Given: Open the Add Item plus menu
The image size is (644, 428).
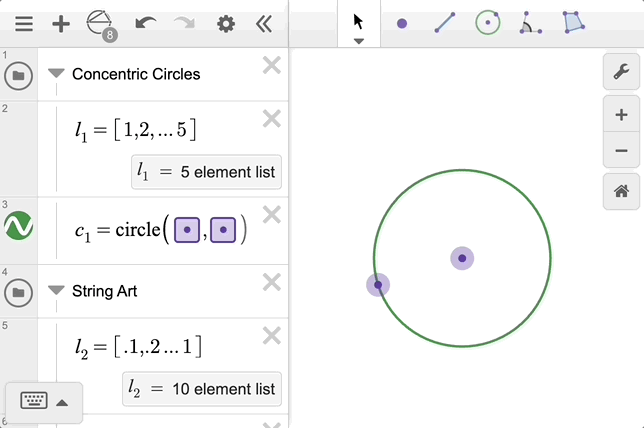Looking at the screenshot, I should 61,24.
